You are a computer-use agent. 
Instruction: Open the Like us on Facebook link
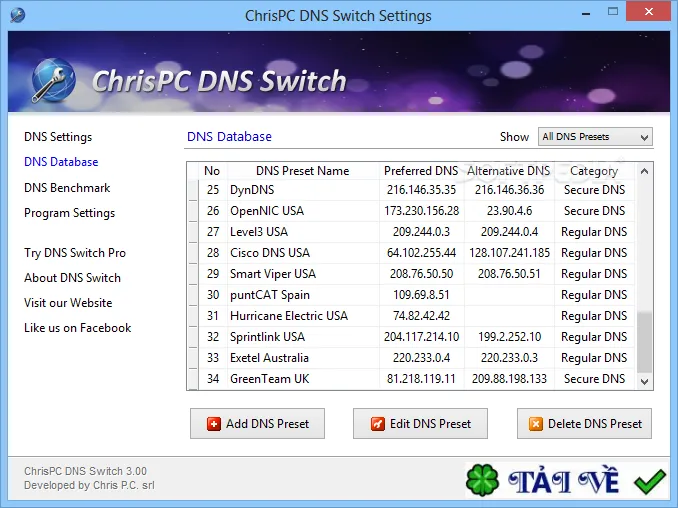(x=77, y=328)
